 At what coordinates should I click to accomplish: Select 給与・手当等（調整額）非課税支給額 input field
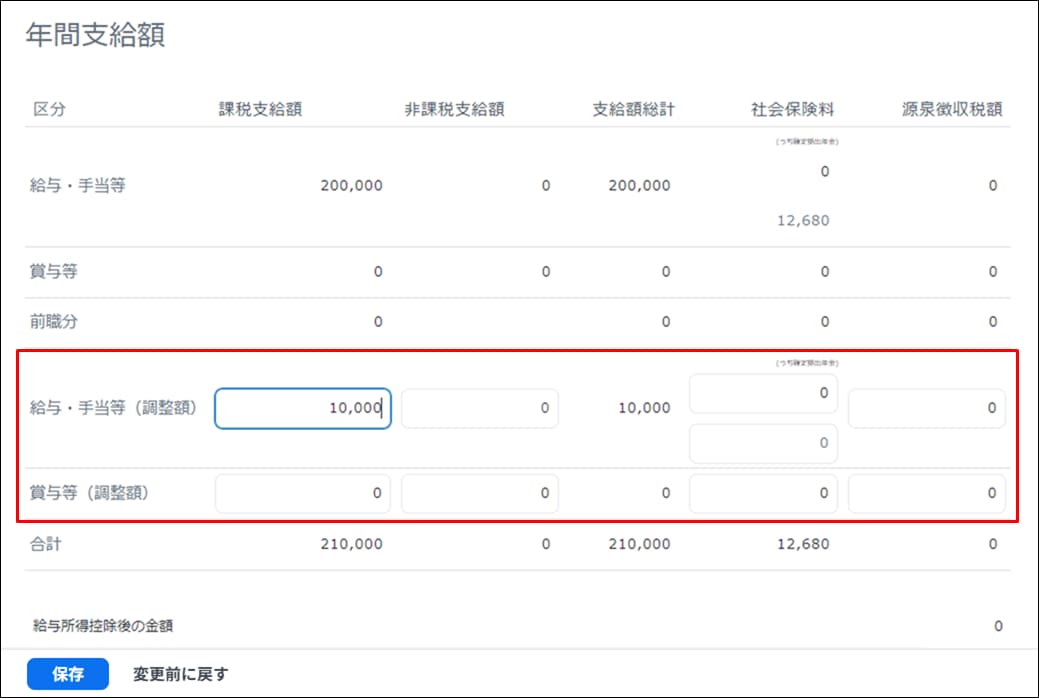(479, 408)
